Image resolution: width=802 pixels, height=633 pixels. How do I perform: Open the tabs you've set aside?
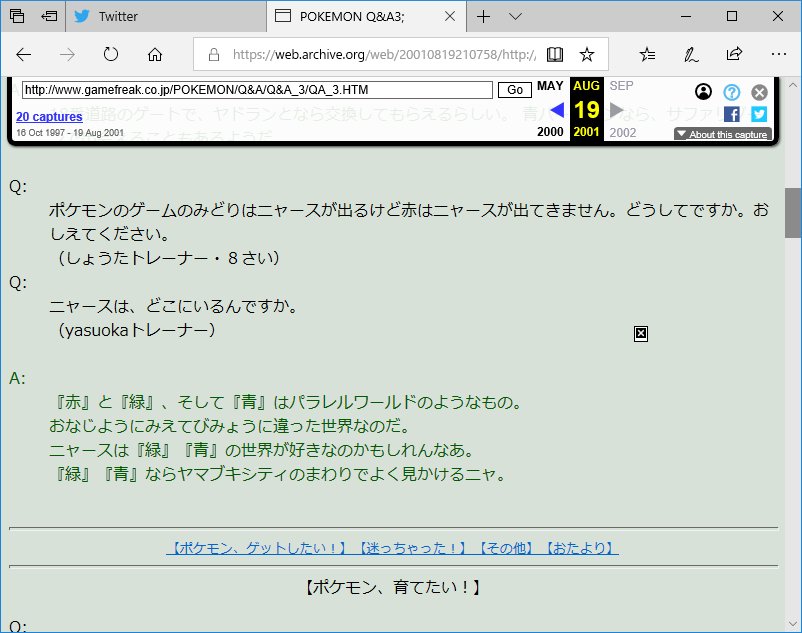pyautogui.click(x=17, y=16)
